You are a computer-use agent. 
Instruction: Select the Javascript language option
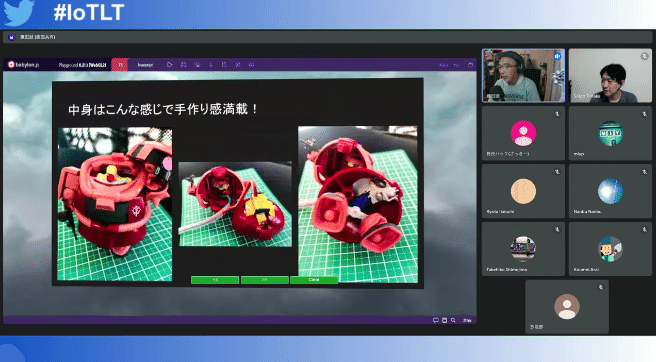click(x=145, y=65)
